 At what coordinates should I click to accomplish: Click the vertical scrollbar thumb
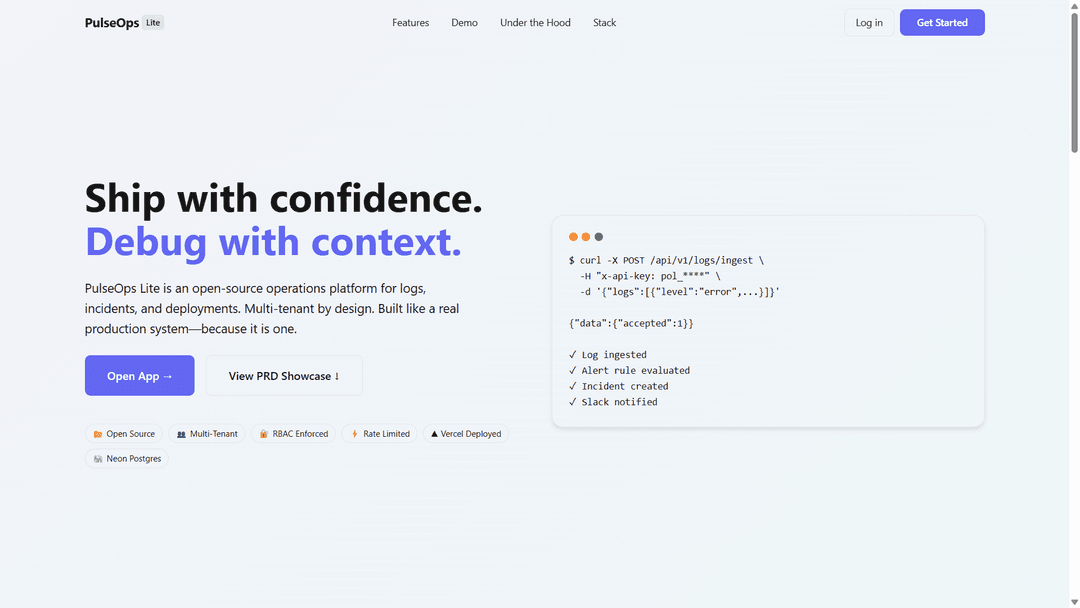[x=1074, y=81]
